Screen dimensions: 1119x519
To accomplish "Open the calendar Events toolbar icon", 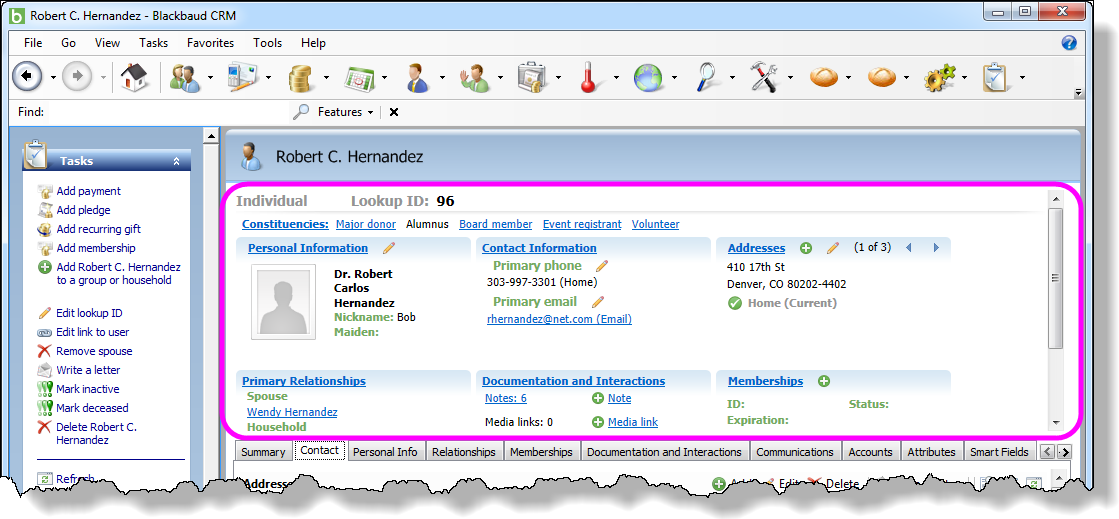I will (360, 77).
